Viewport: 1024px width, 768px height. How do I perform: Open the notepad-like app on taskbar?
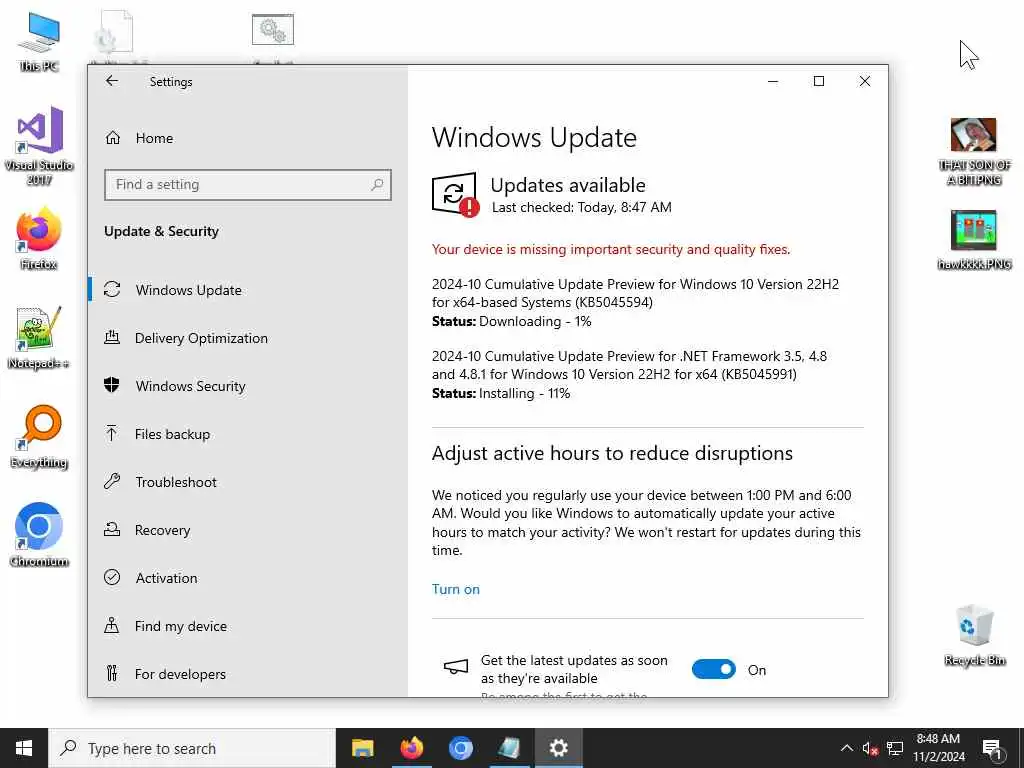[x=509, y=748]
